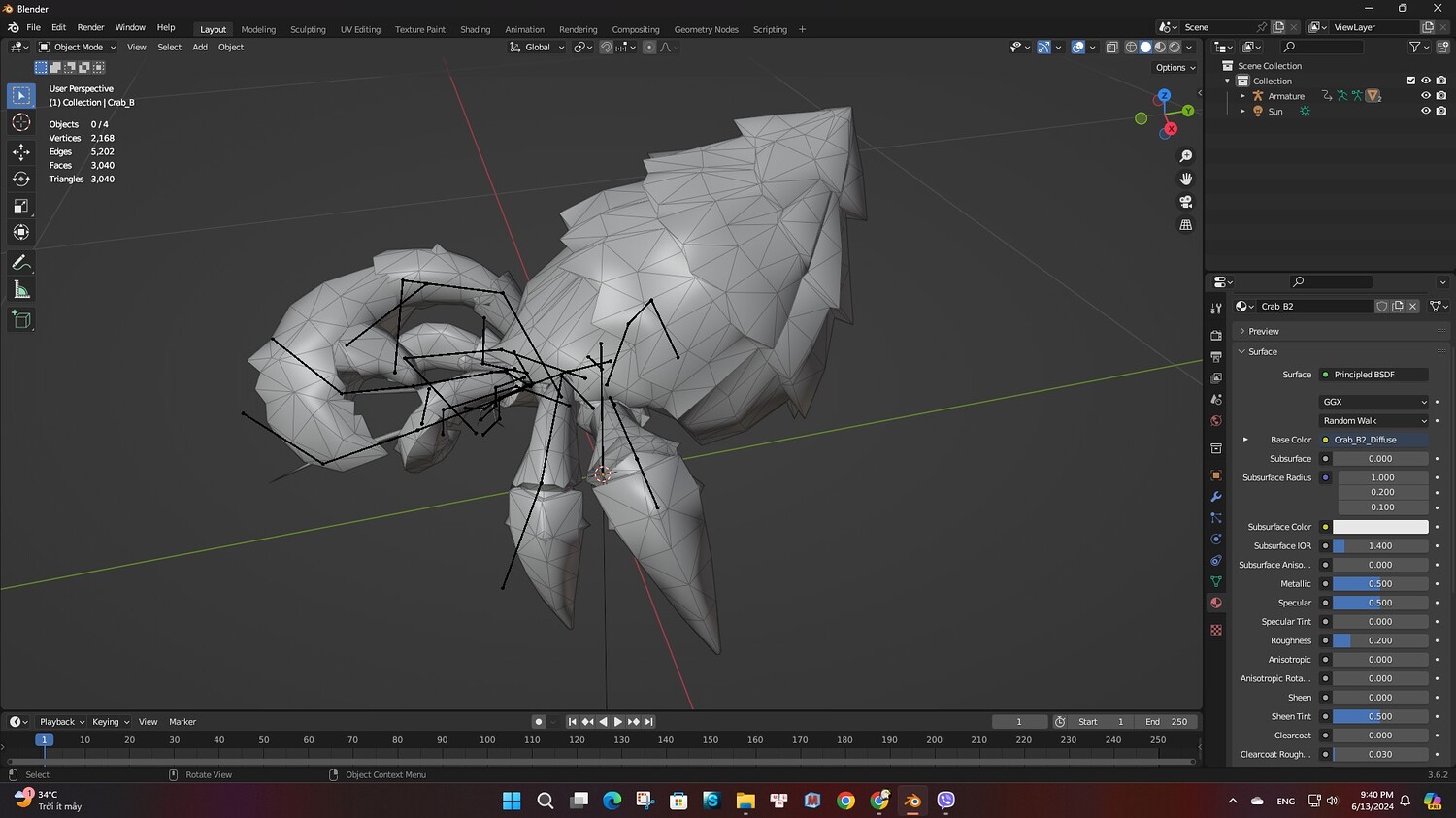
Task: Uncheck the Collection exclude checkbox
Action: click(x=1410, y=81)
